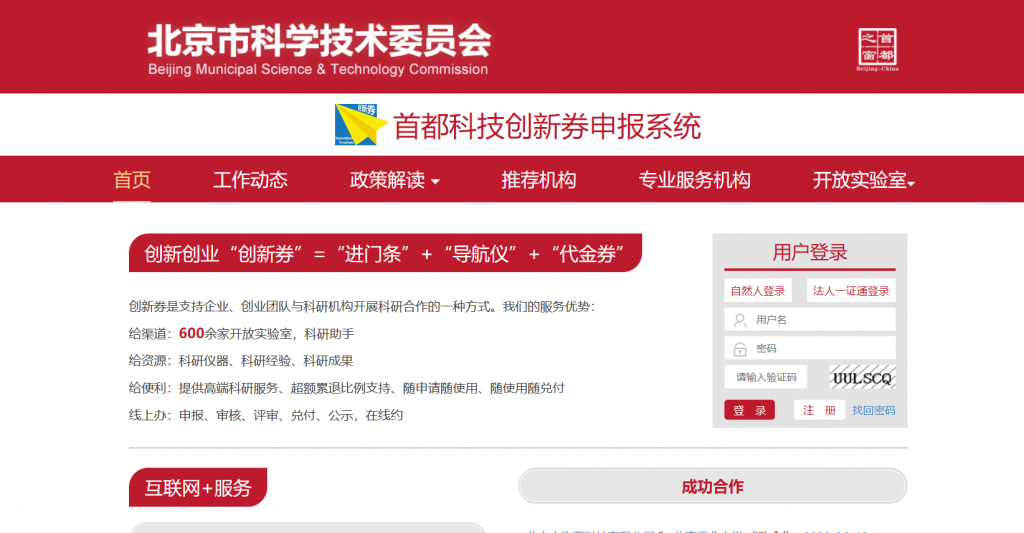Expand the 政策解读 dropdown menu
1024x533 pixels.
pos(394,180)
